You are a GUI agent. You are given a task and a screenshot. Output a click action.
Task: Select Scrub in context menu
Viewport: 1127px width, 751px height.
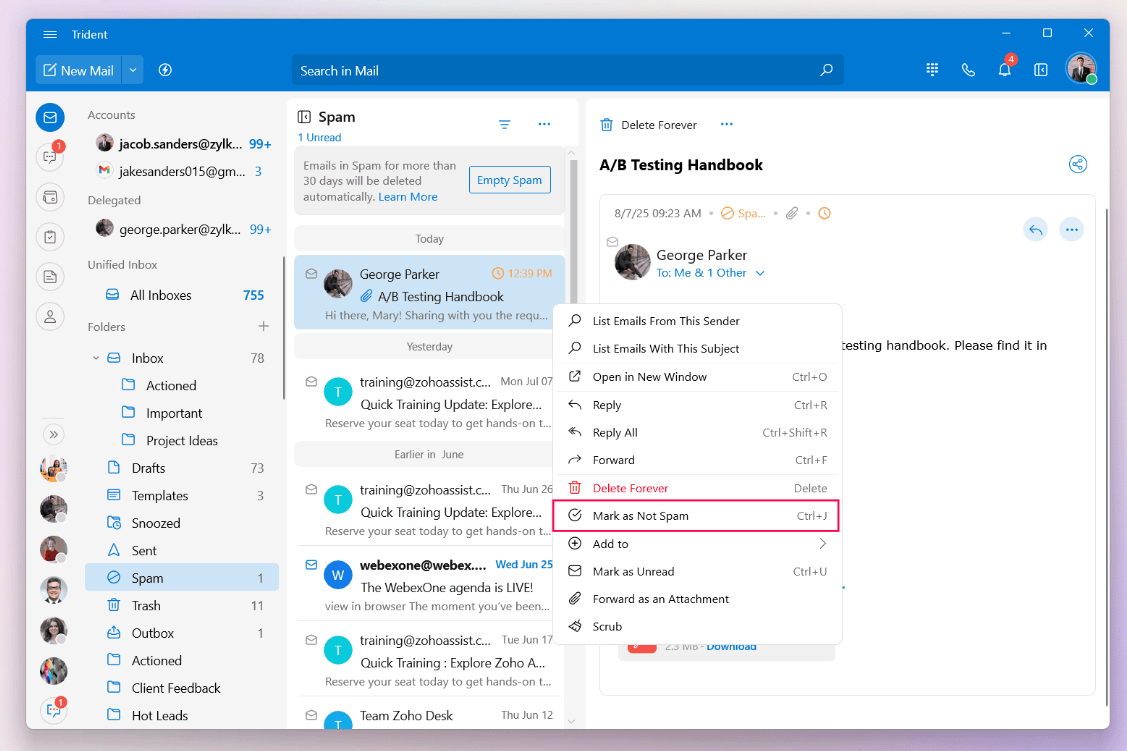(x=697, y=627)
